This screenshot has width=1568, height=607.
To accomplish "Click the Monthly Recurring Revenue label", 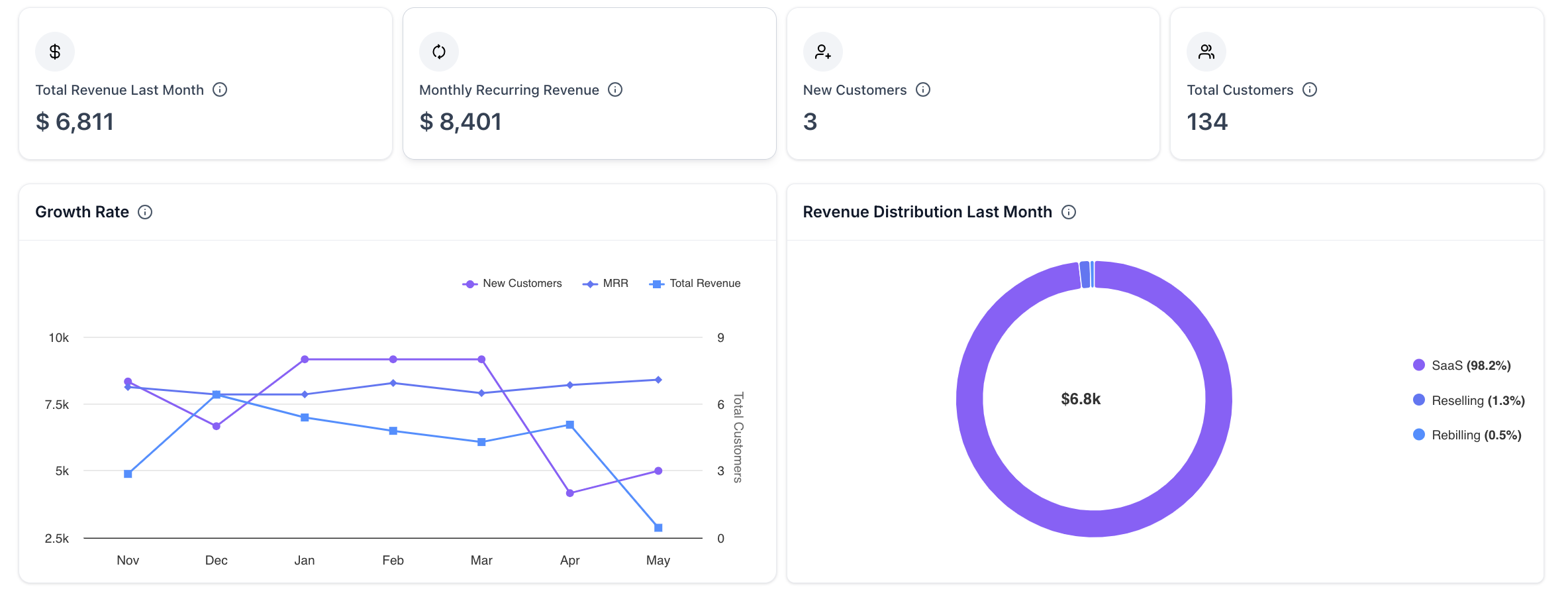I will [509, 90].
